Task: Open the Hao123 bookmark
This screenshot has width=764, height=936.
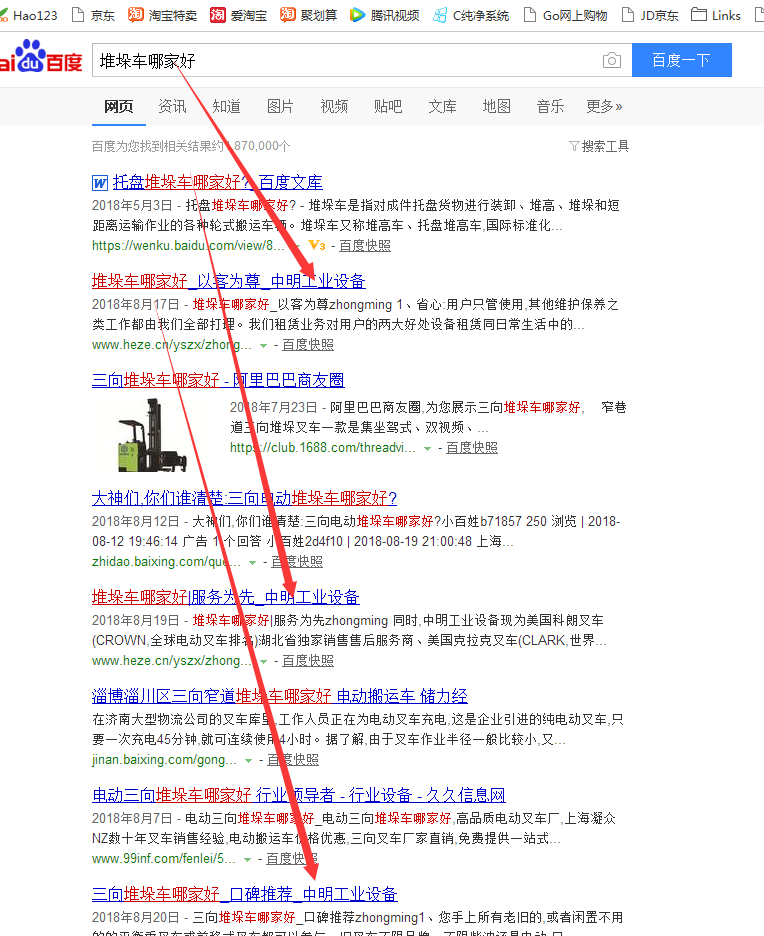Action: 30,15
